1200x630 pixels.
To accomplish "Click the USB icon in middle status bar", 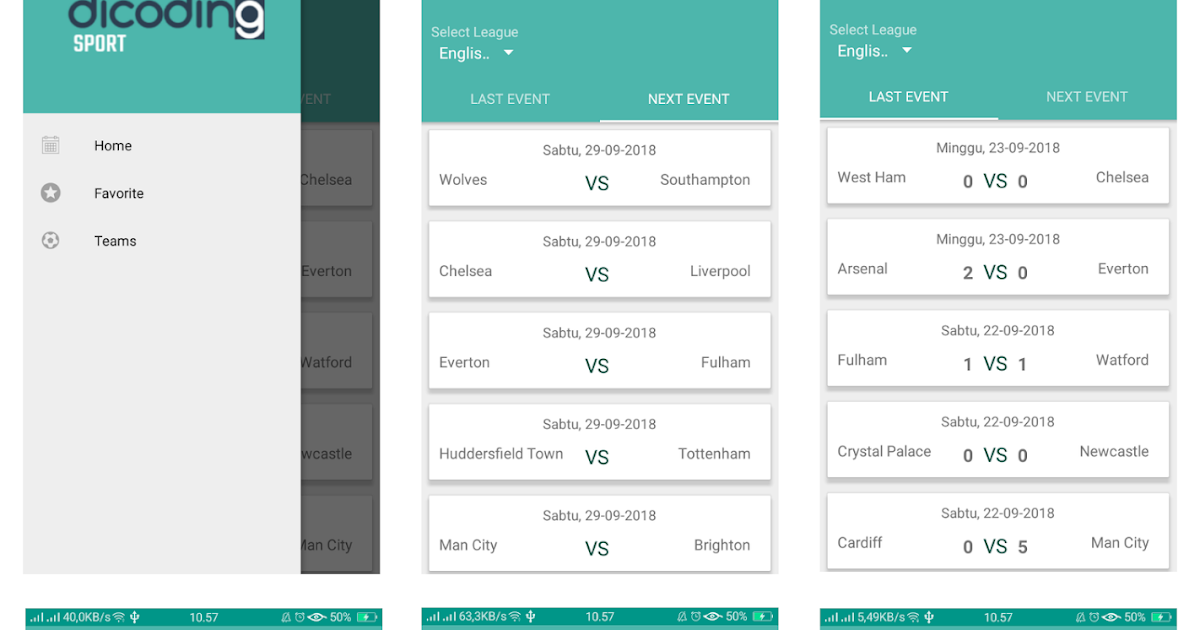I will point(531,617).
